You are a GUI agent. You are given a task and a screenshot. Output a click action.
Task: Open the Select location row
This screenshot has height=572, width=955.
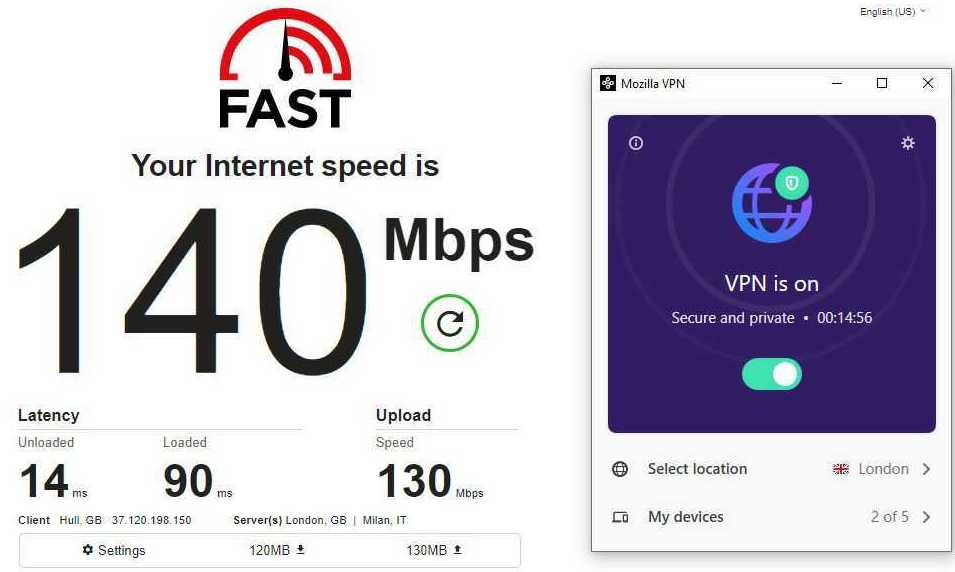[772, 469]
